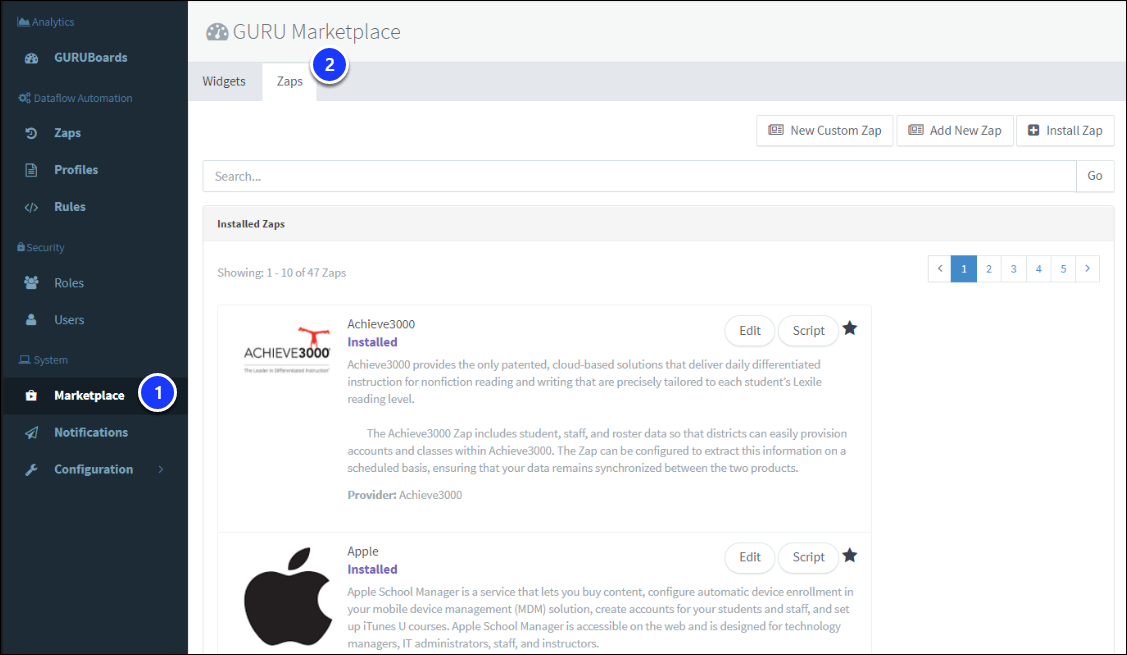Click the Notifications paper plane icon
The image size is (1127, 655).
pos(31,433)
